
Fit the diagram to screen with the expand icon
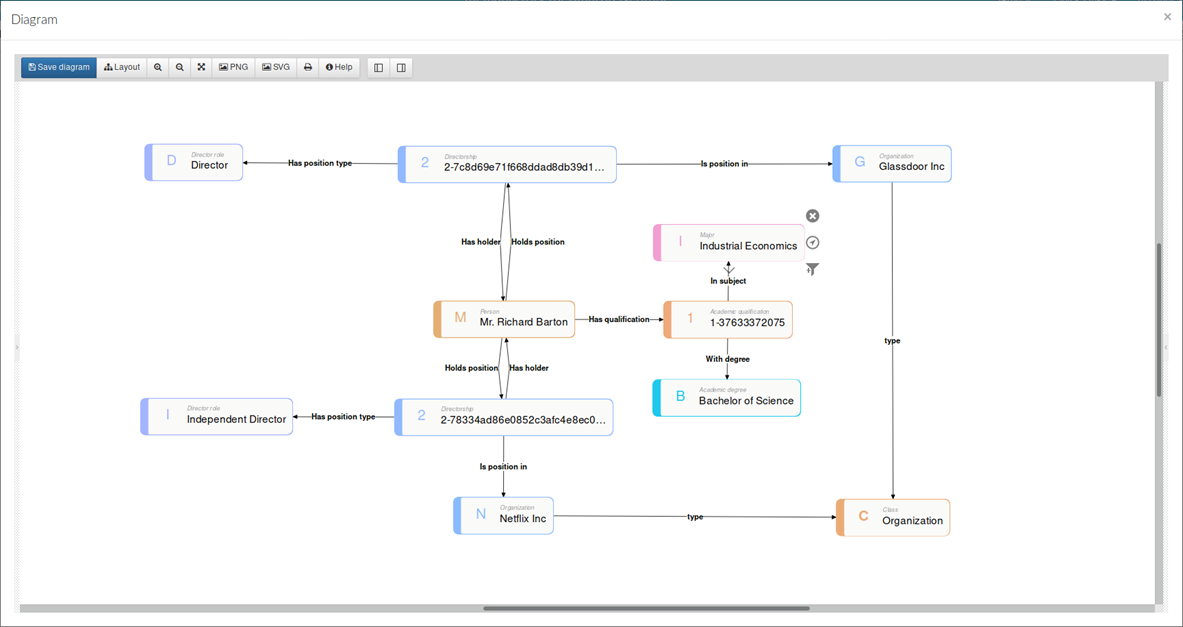click(201, 67)
